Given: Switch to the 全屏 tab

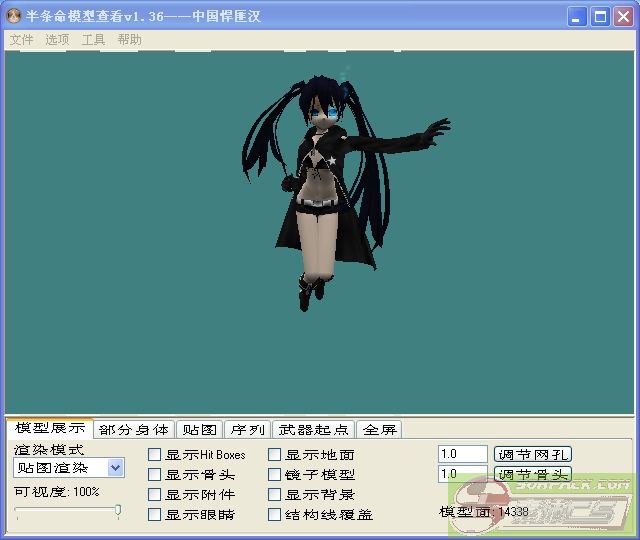Looking at the screenshot, I should coord(380,430).
